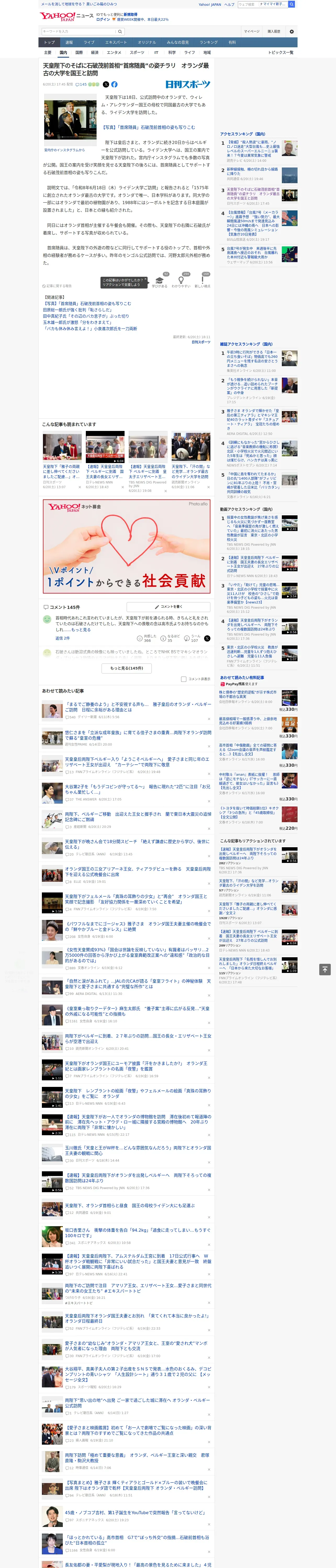Open the マイページ link

coord(252,32)
